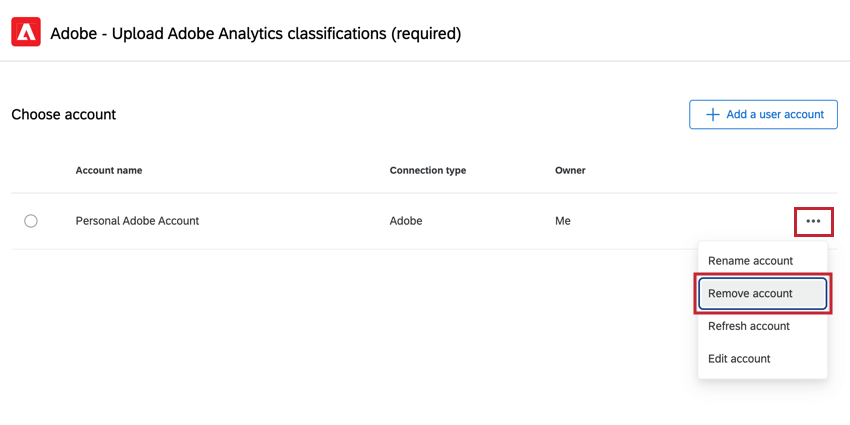850x425 pixels.
Task: Click Refresh account menu entry
Action: (748, 326)
